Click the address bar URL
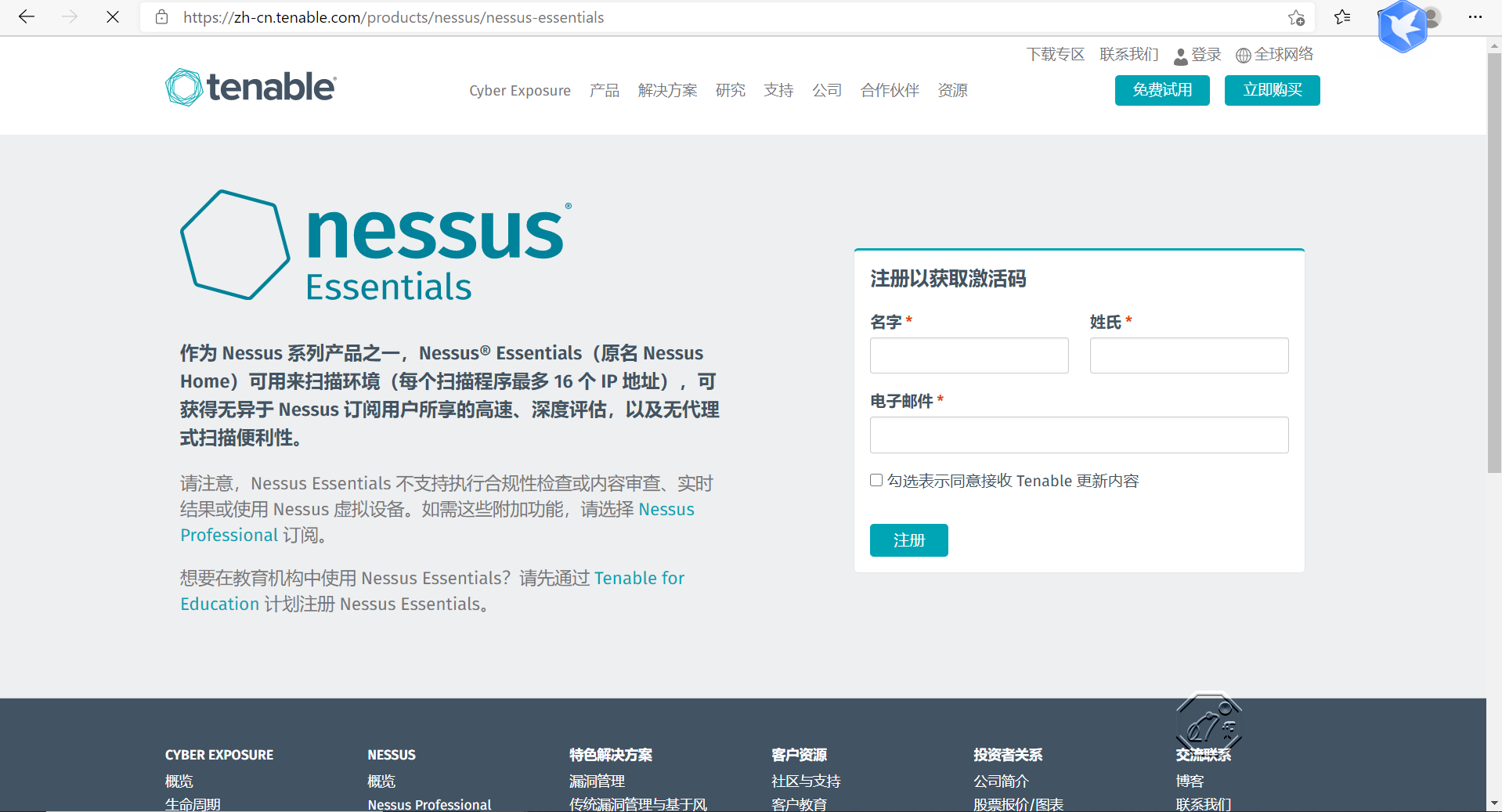Viewport: 1502px width, 812px height. 394,17
